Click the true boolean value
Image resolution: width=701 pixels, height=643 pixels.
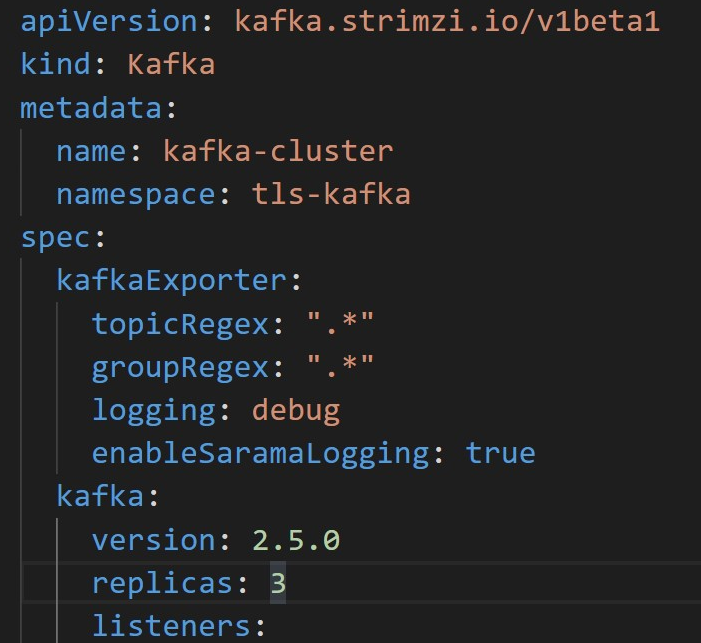point(500,453)
